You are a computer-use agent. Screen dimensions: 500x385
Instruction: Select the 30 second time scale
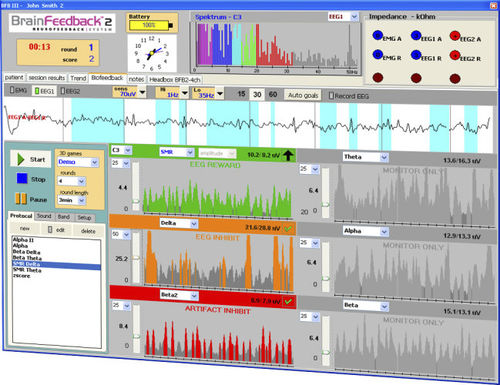tap(257, 94)
